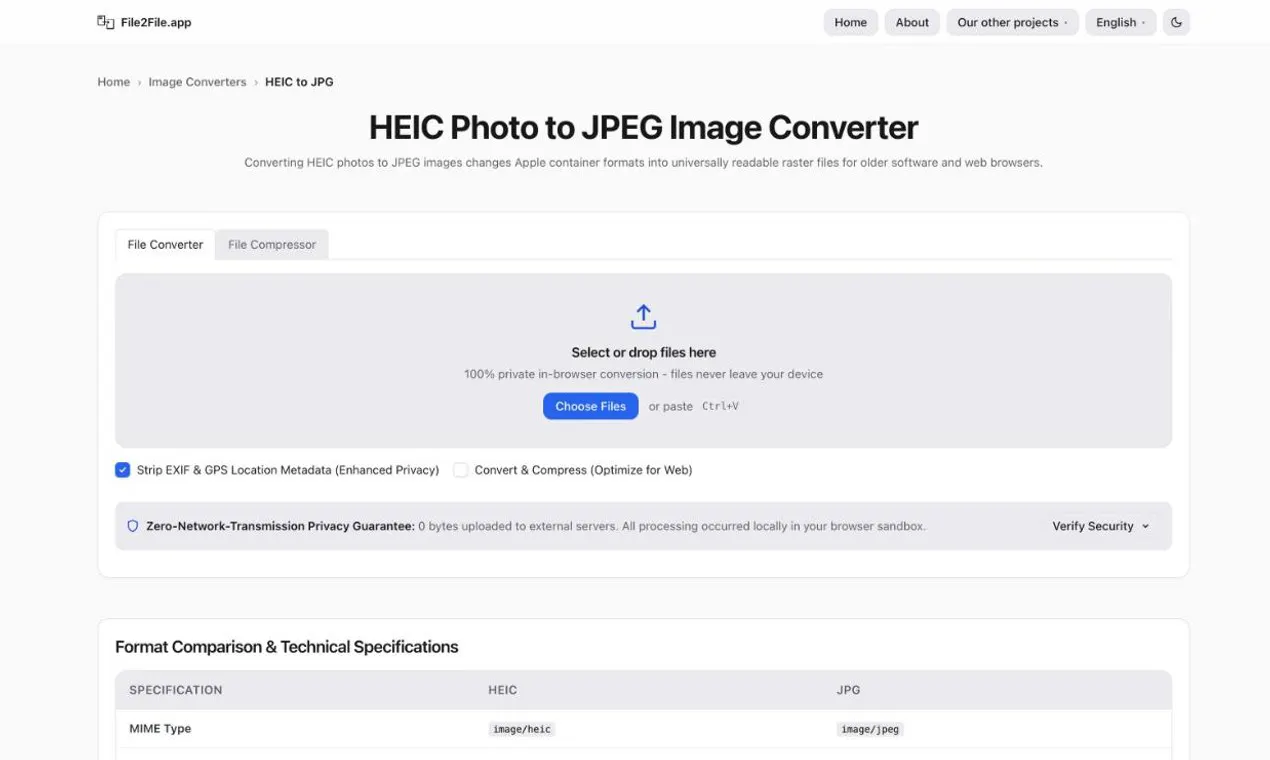This screenshot has width=1270, height=760.
Task: Open the English language dropdown
Action: 1121,22
